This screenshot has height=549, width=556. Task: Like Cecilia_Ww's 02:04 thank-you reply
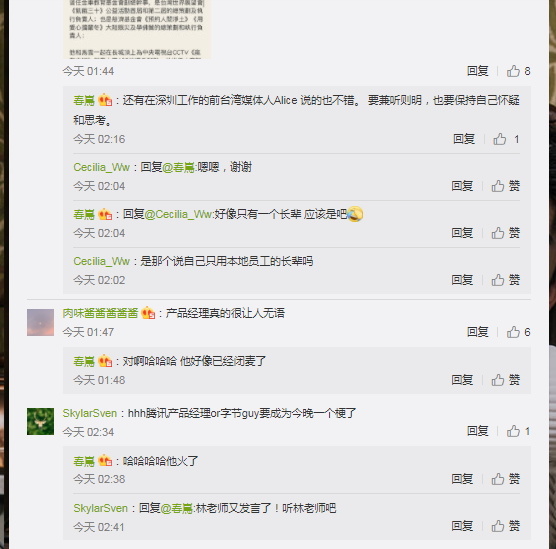coord(505,186)
